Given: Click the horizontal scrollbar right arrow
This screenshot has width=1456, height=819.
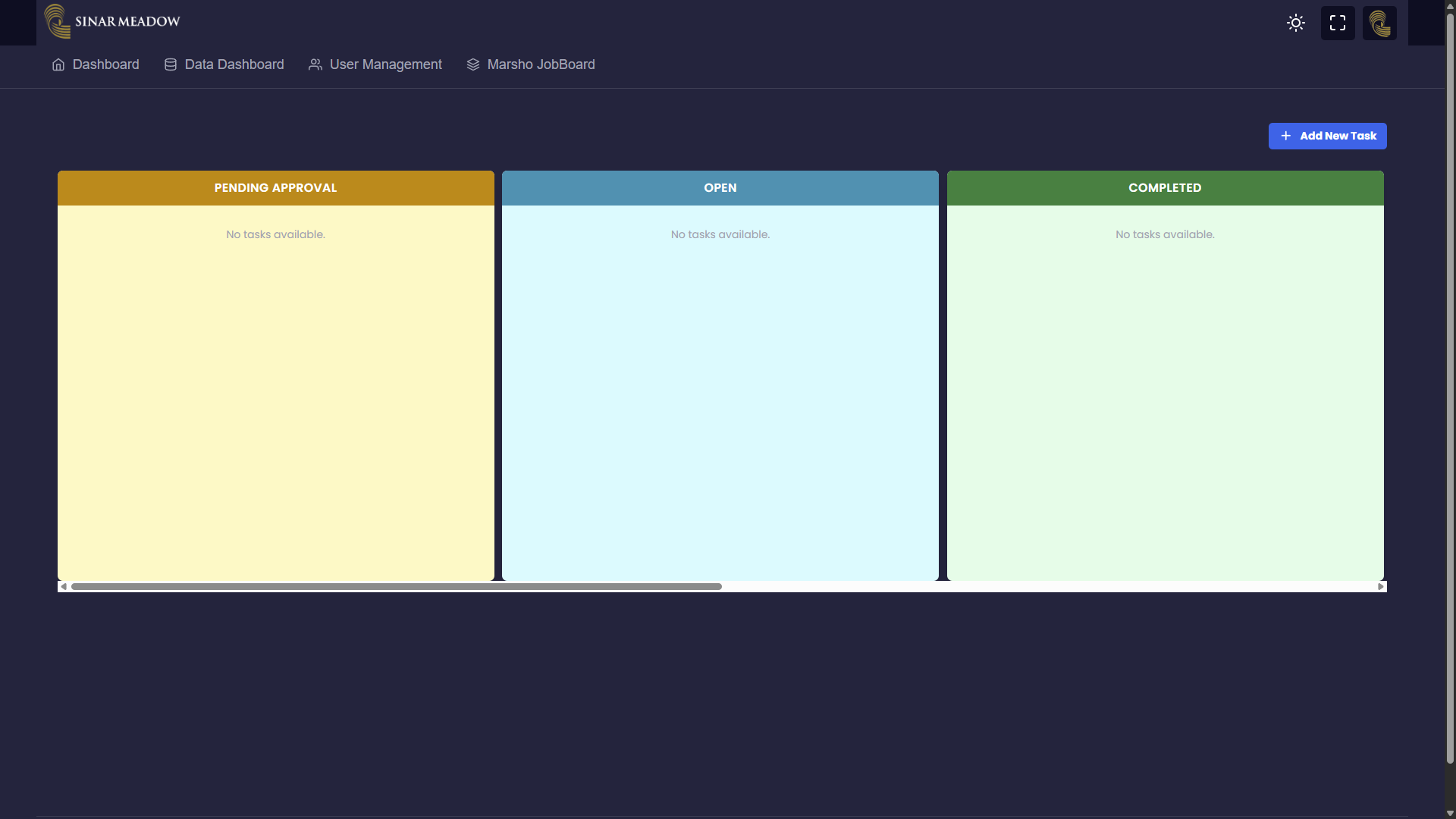Looking at the screenshot, I should pos(1380,586).
